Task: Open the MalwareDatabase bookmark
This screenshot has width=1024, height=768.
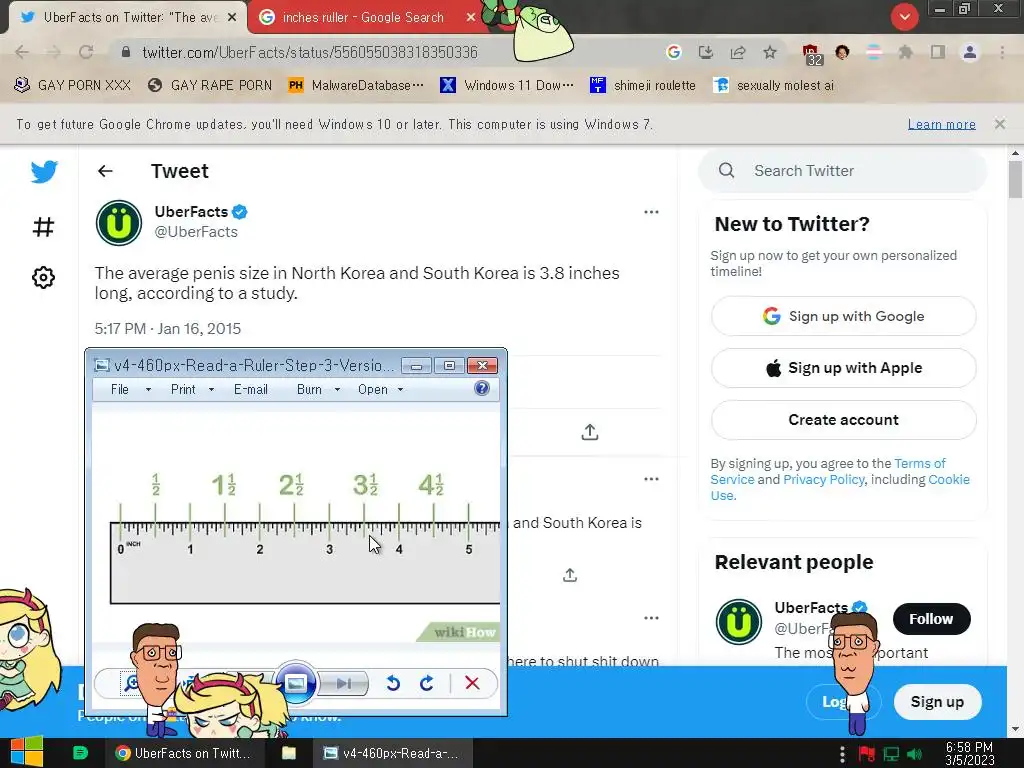Action: [x=357, y=85]
